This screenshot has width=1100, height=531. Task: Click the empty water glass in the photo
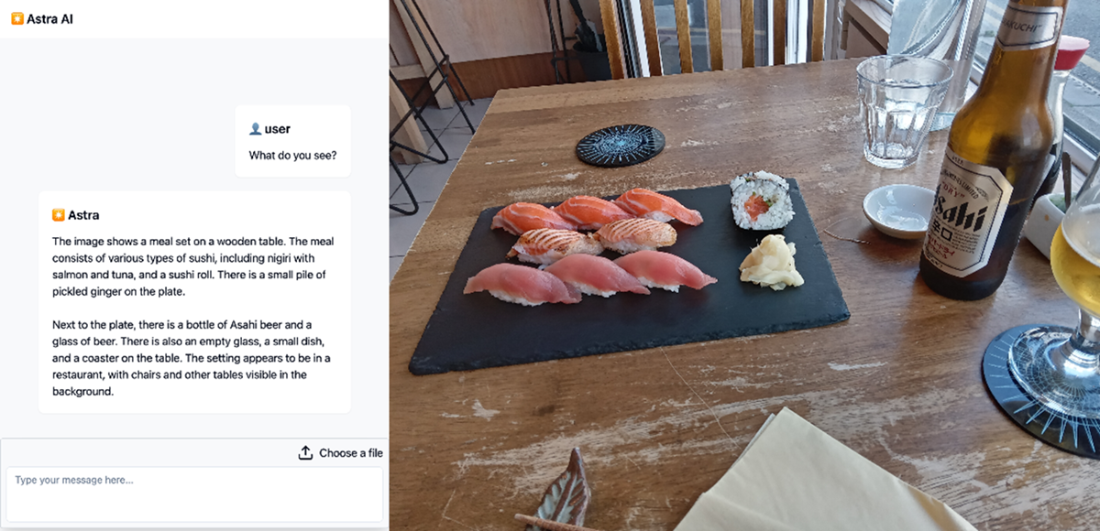(901, 110)
